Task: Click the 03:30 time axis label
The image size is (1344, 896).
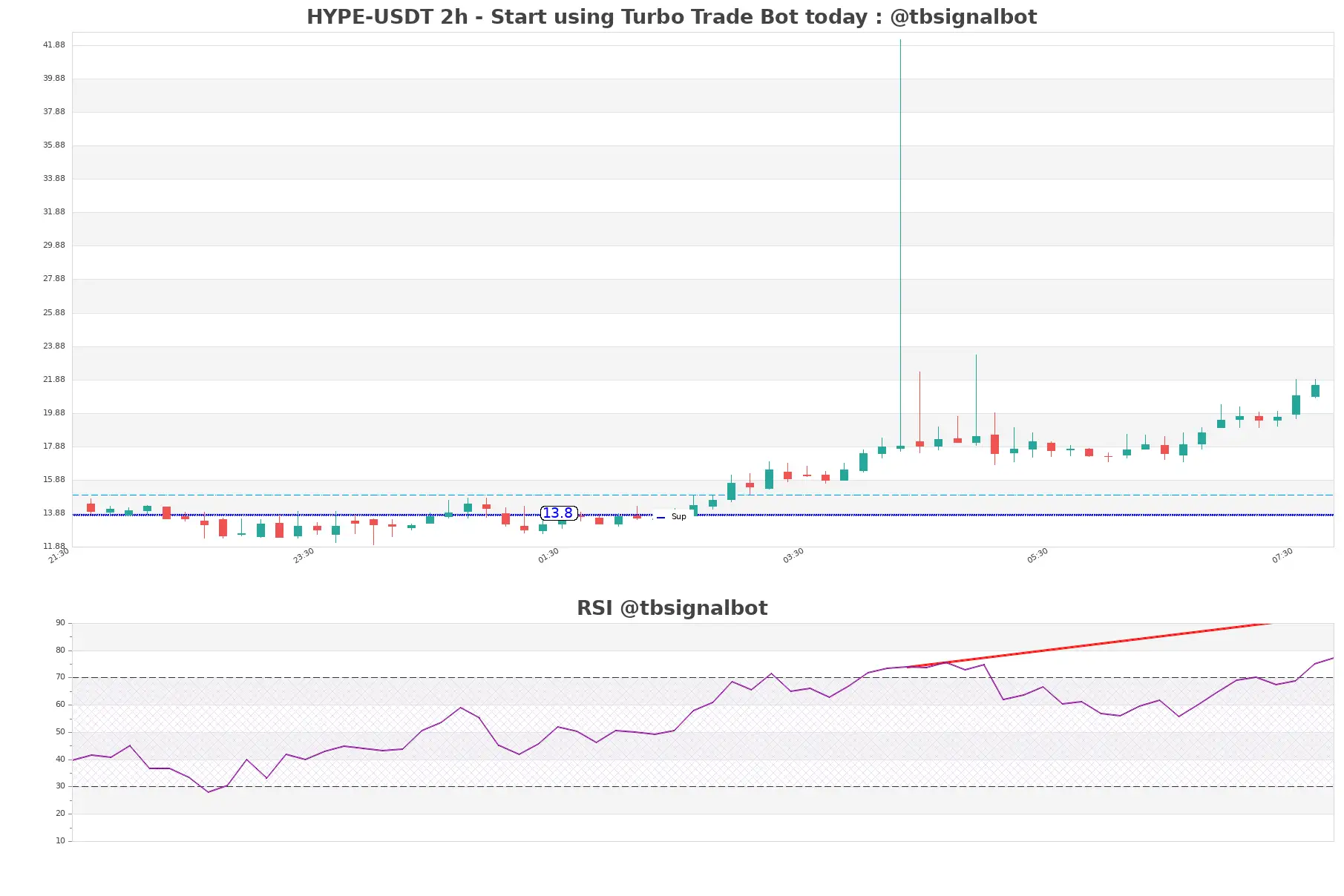Action: point(793,556)
